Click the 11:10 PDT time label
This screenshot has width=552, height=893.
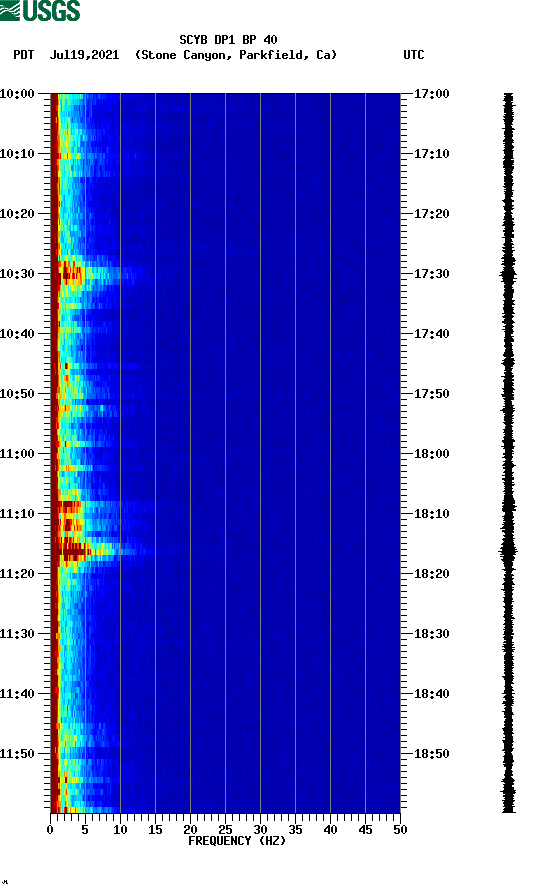[x=17, y=514]
